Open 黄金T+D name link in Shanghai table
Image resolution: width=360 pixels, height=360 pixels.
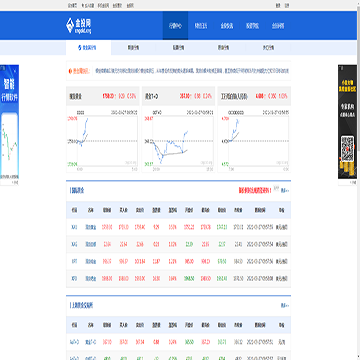point(91,342)
